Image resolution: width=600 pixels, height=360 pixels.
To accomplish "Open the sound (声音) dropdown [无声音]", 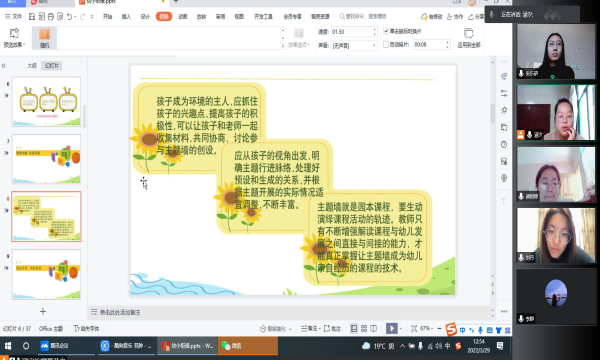I will (x=354, y=46).
